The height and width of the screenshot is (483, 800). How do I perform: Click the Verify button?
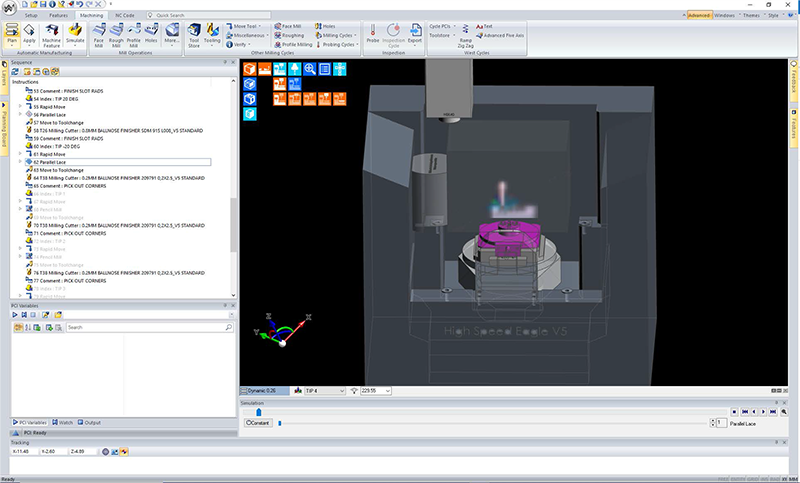[237, 44]
